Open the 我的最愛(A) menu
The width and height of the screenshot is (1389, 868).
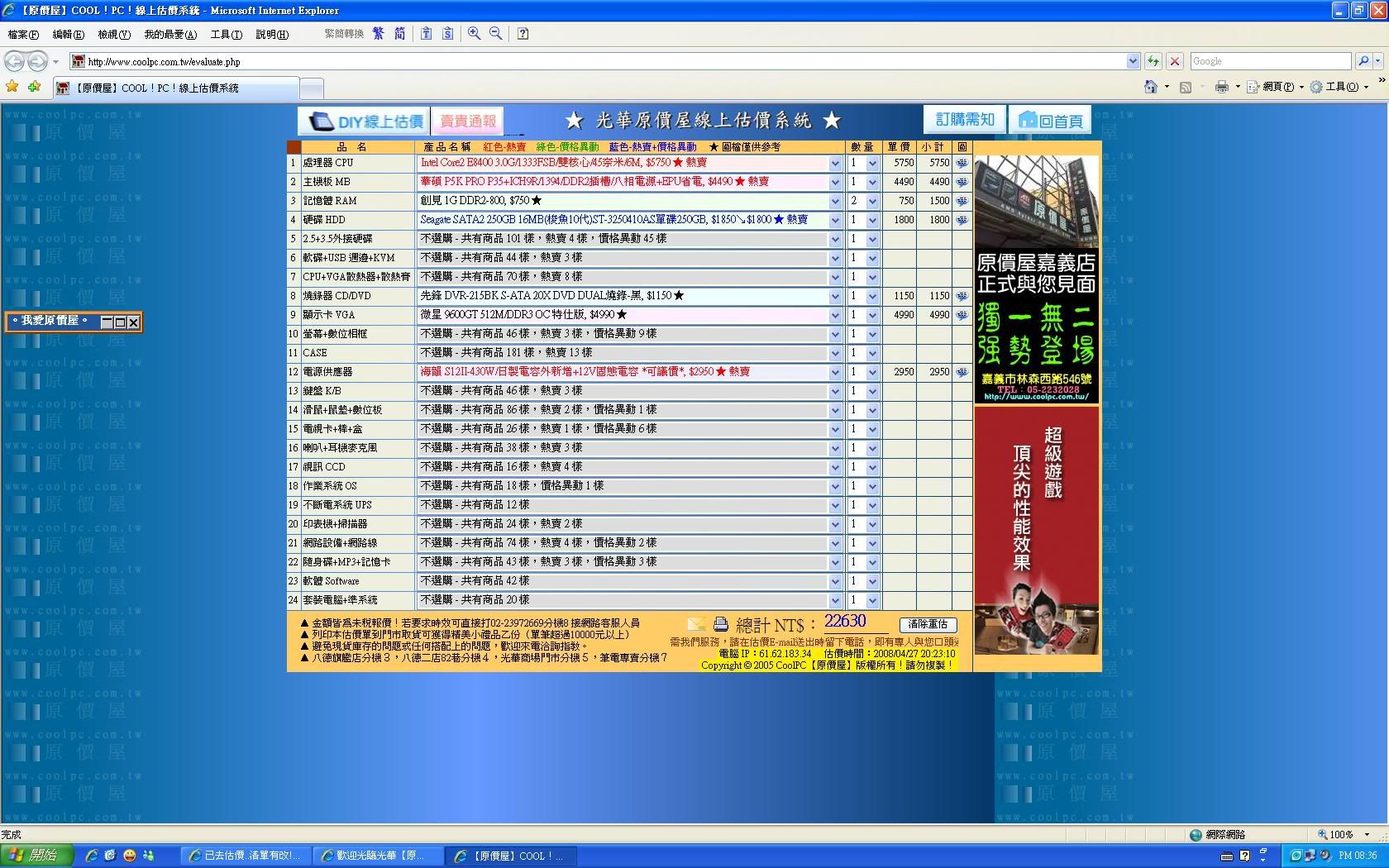click(x=170, y=35)
